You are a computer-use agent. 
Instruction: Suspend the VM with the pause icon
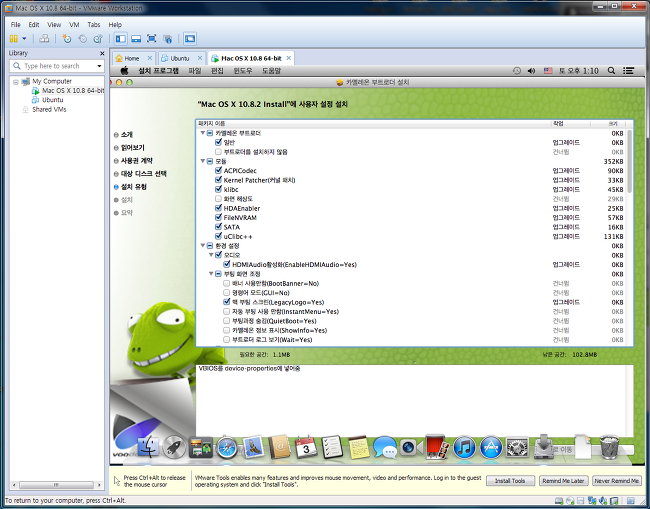point(14,39)
